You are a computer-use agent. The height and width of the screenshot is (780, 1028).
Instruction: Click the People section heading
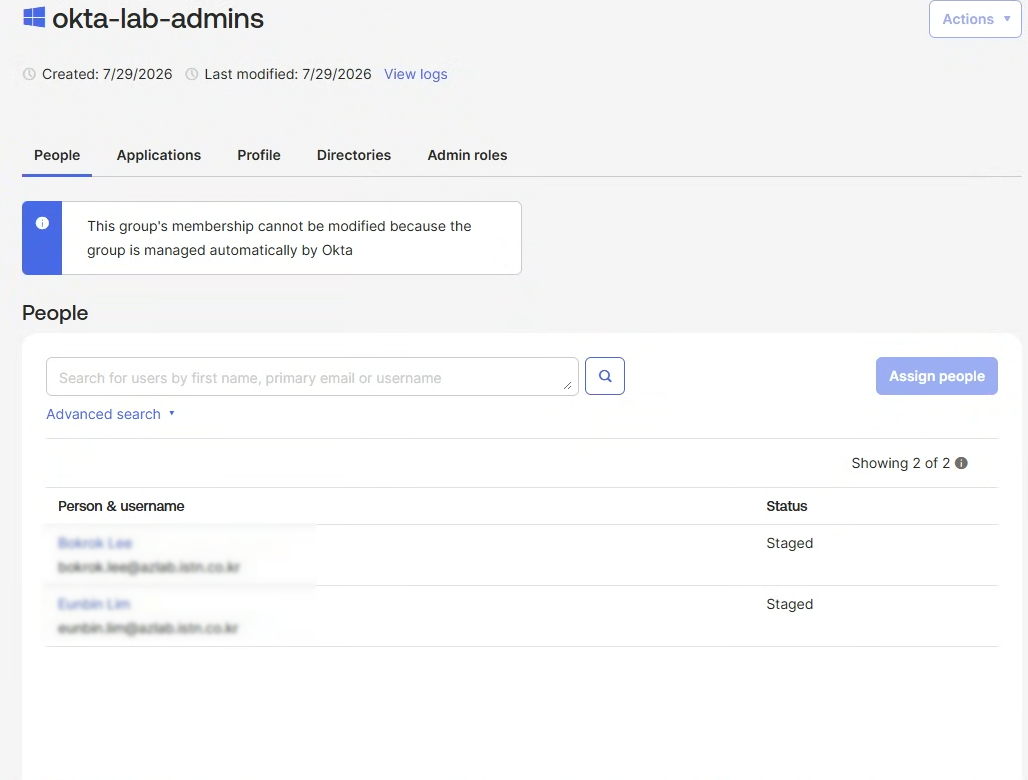tap(55, 313)
